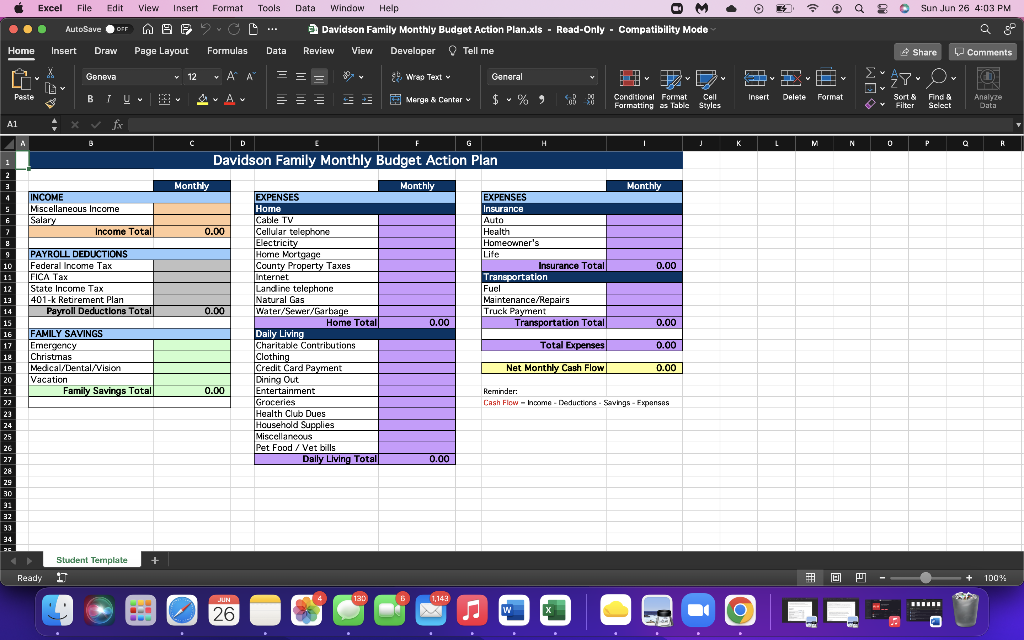Click the Delete cells icon

791,78
